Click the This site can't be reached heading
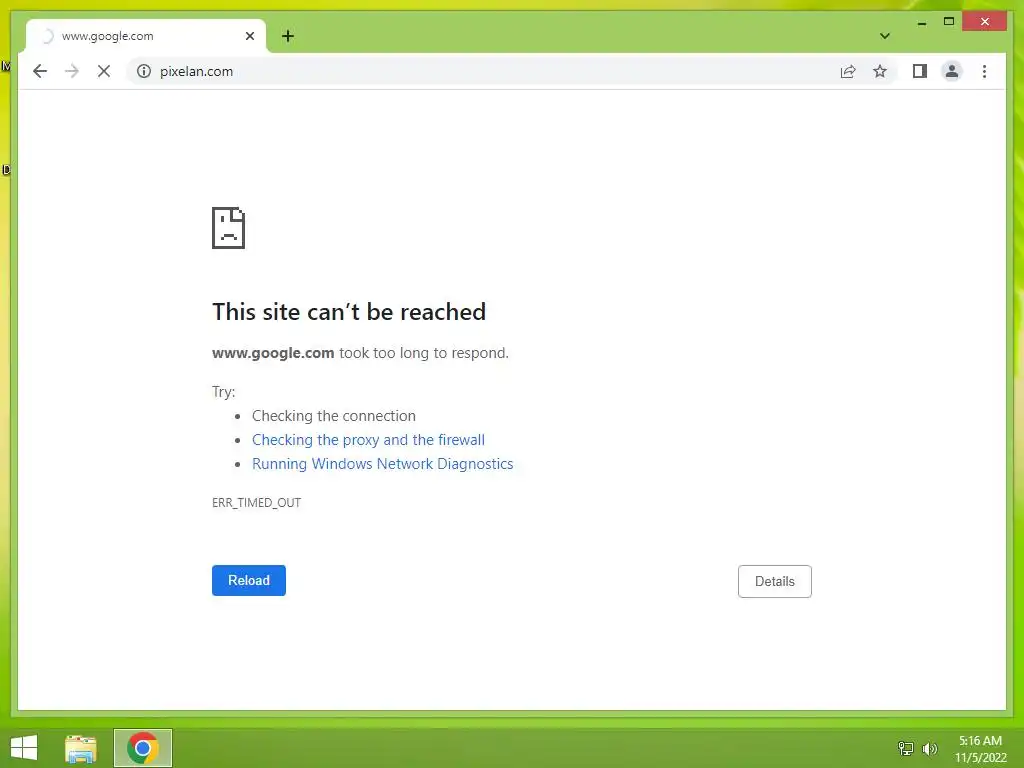Viewport: 1024px width, 768px height. tap(349, 312)
